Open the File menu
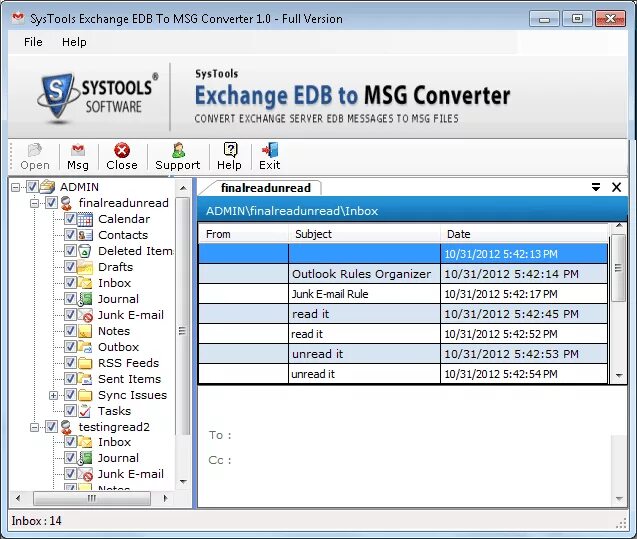Viewport: 637px width, 539px height. tap(33, 42)
